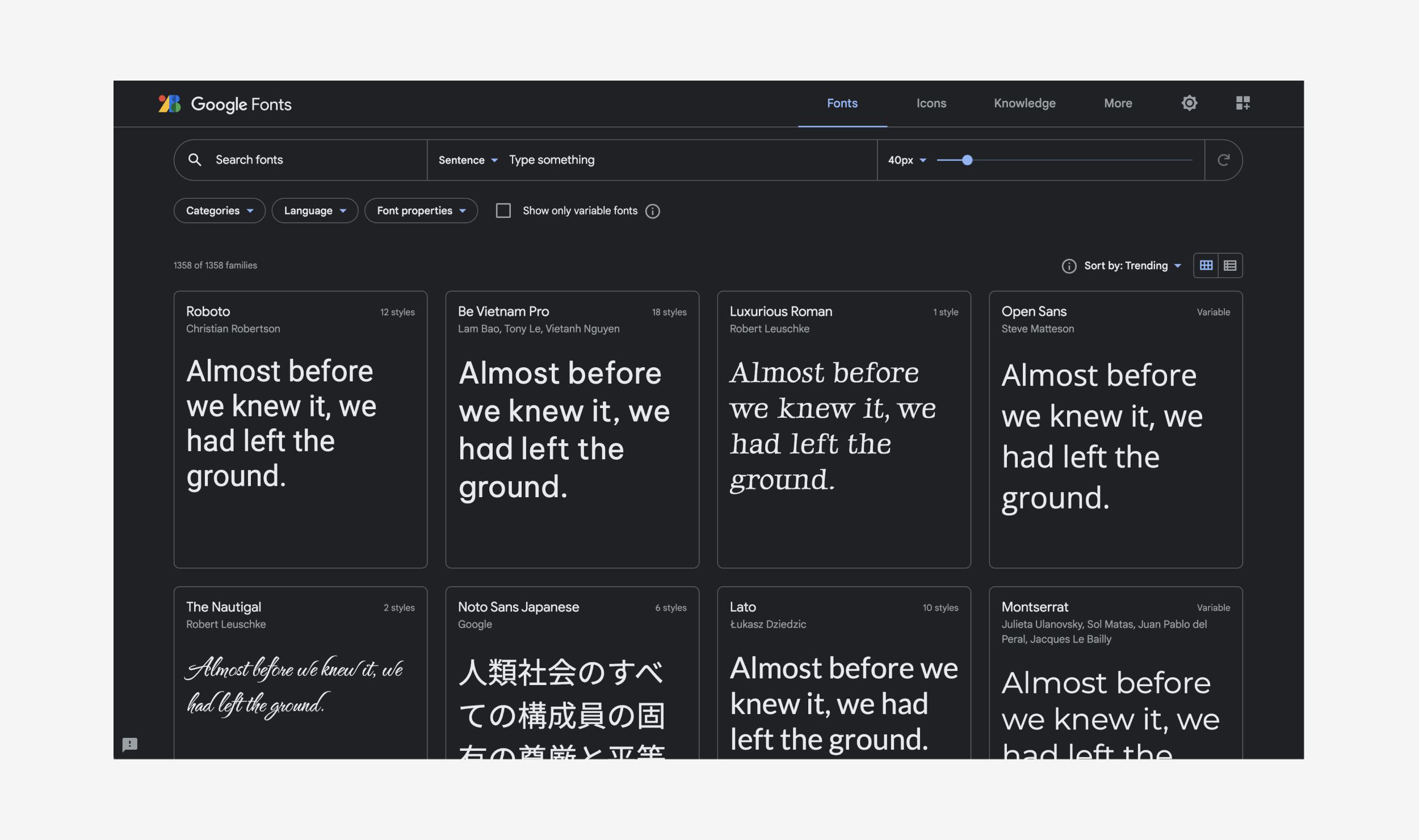
Task: Switch to grid view
Action: point(1206,266)
